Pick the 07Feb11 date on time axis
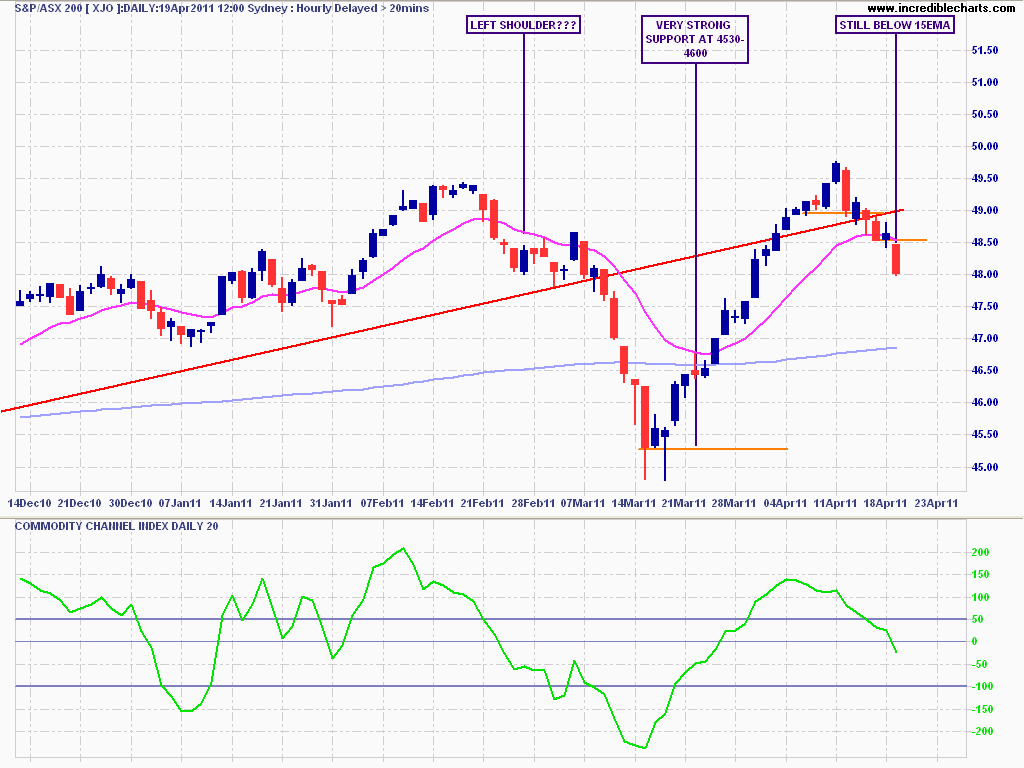1024x768 pixels. pos(382,502)
